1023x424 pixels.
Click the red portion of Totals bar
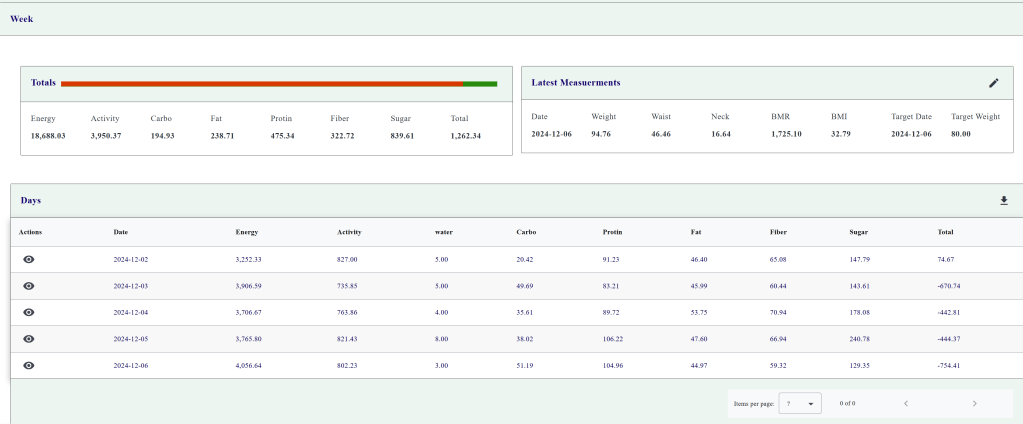(x=262, y=84)
